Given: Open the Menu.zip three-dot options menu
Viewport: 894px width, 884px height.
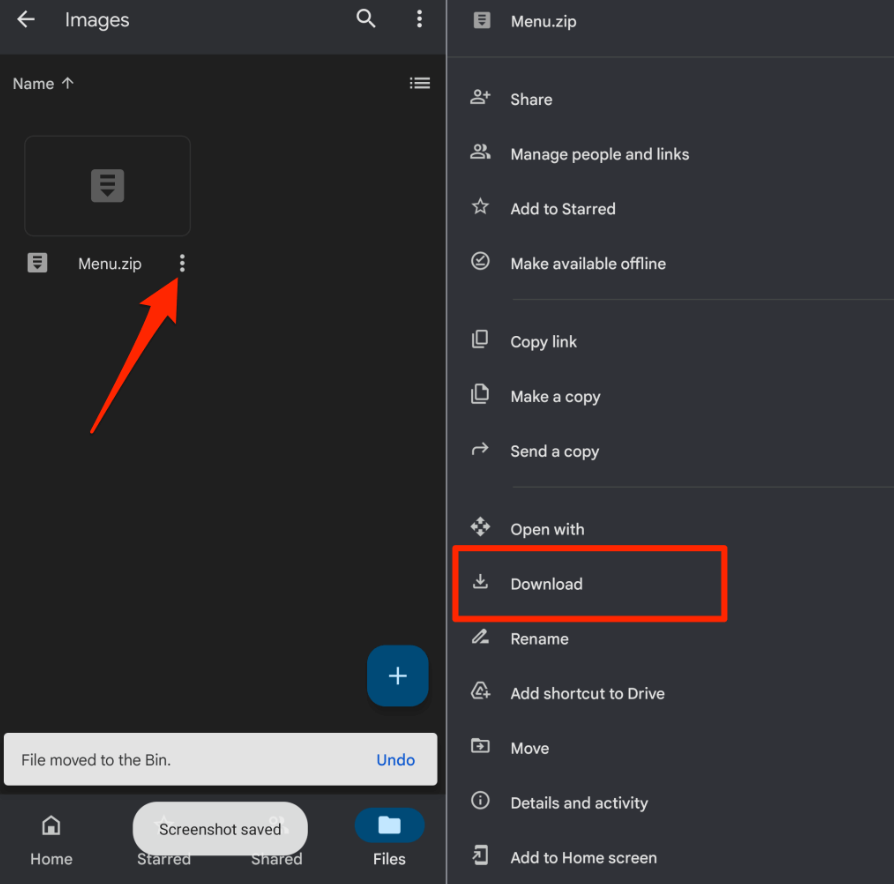Looking at the screenshot, I should coord(182,263).
